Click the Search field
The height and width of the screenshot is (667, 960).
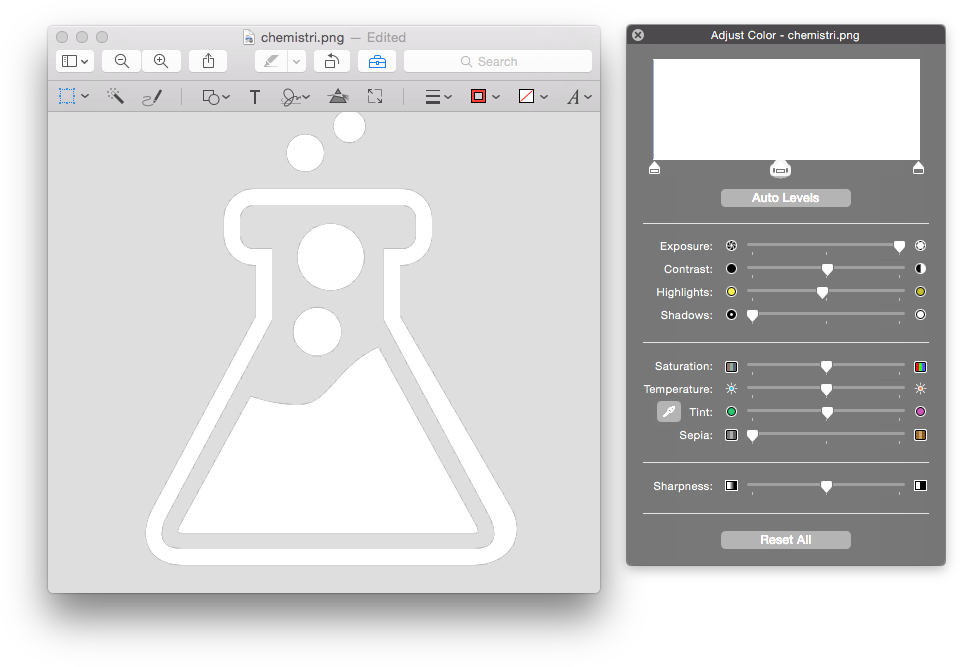[x=498, y=61]
